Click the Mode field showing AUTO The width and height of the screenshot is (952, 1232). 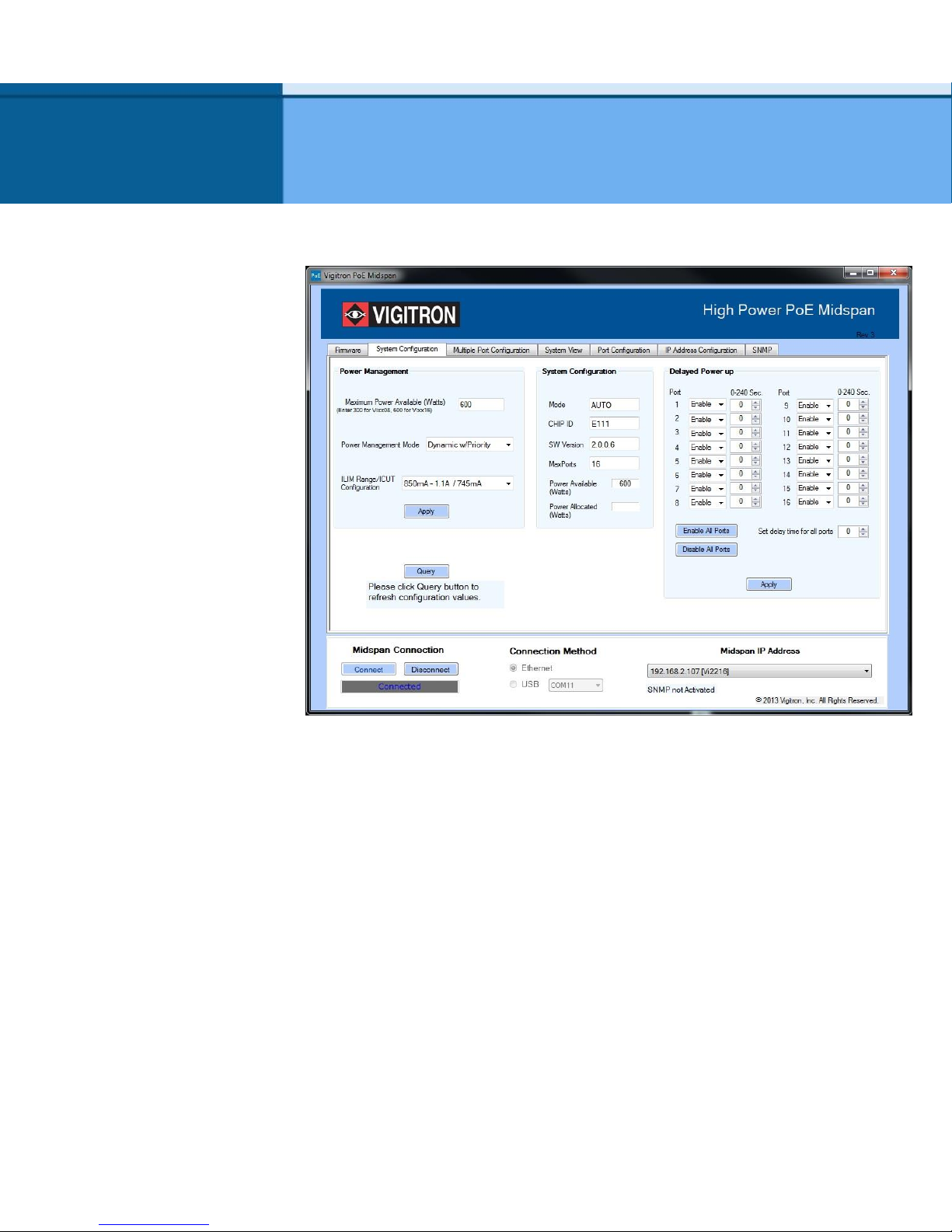point(614,405)
